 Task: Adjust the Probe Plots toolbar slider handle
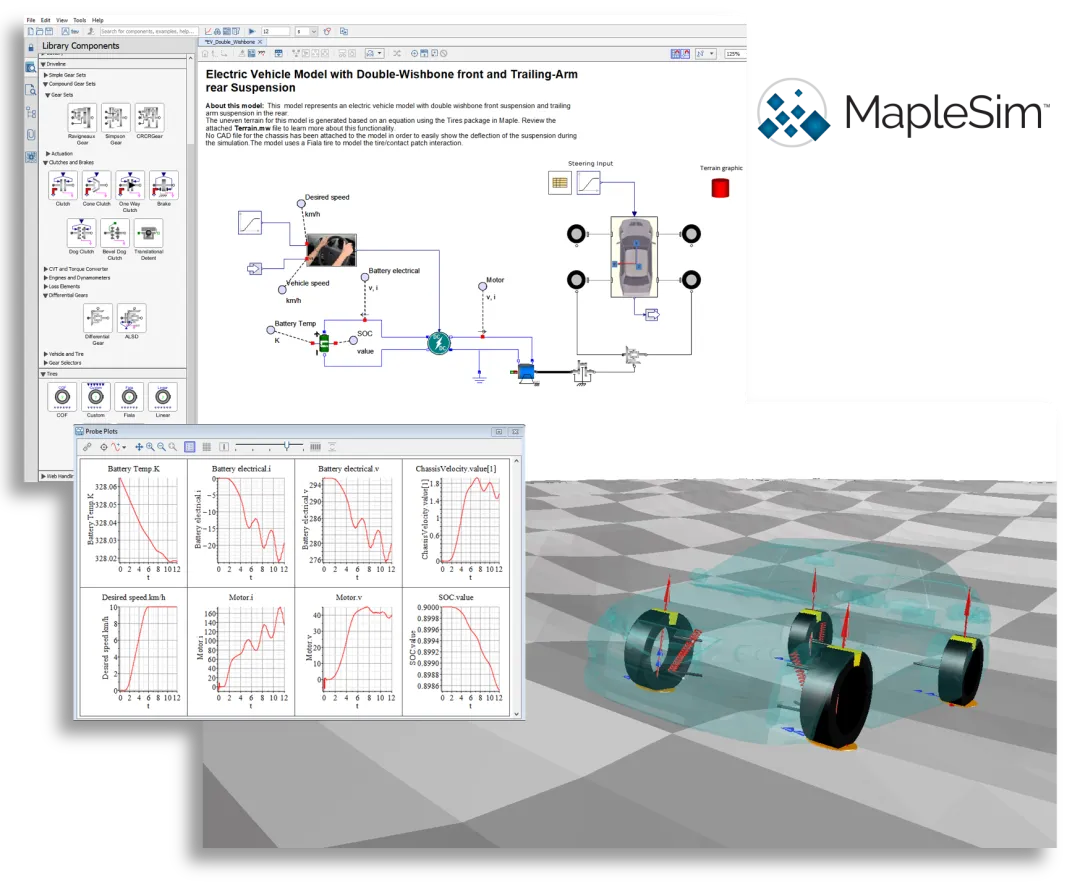[x=287, y=447]
